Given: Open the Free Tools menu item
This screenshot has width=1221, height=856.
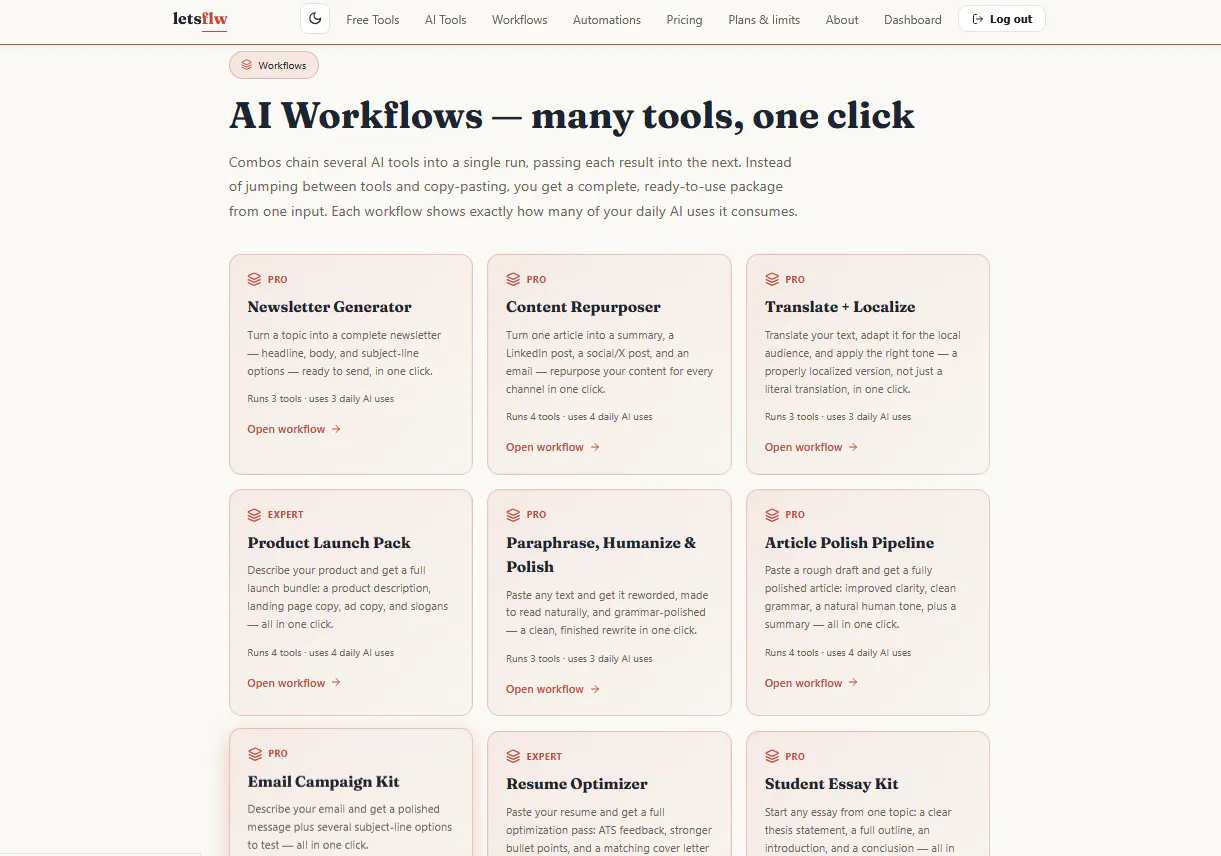Looking at the screenshot, I should coord(373,20).
